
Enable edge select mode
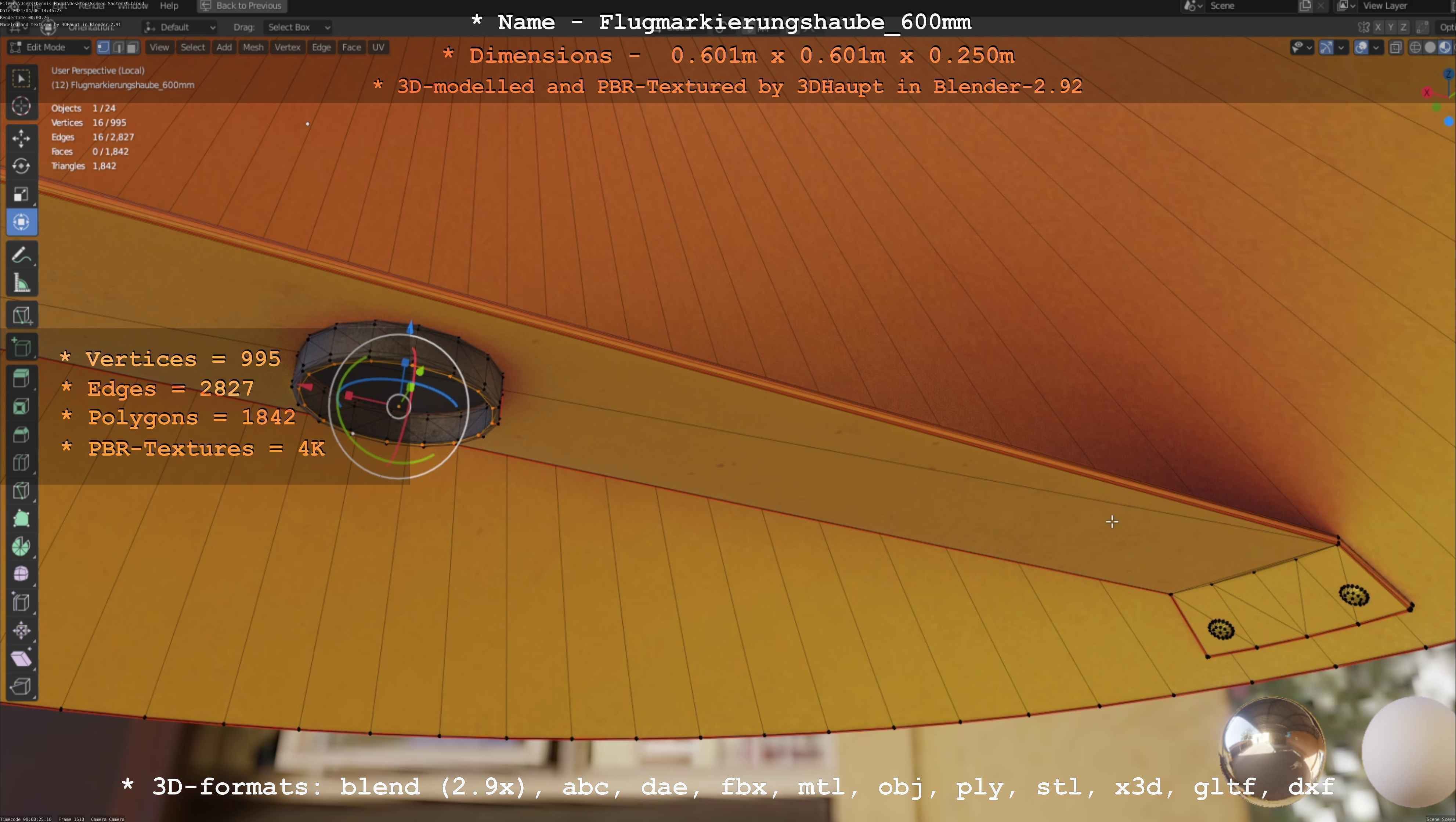point(118,47)
